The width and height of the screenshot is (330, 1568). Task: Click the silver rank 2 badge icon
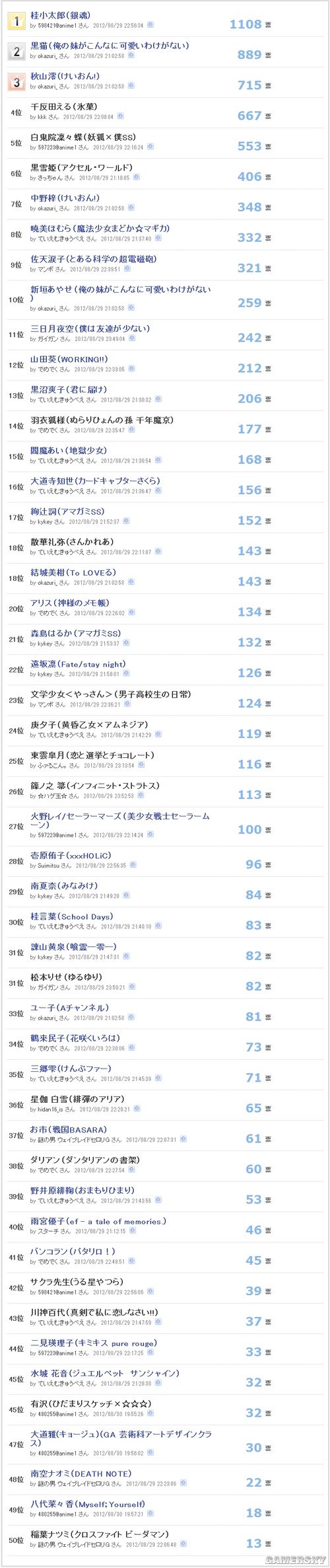point(16,51)
